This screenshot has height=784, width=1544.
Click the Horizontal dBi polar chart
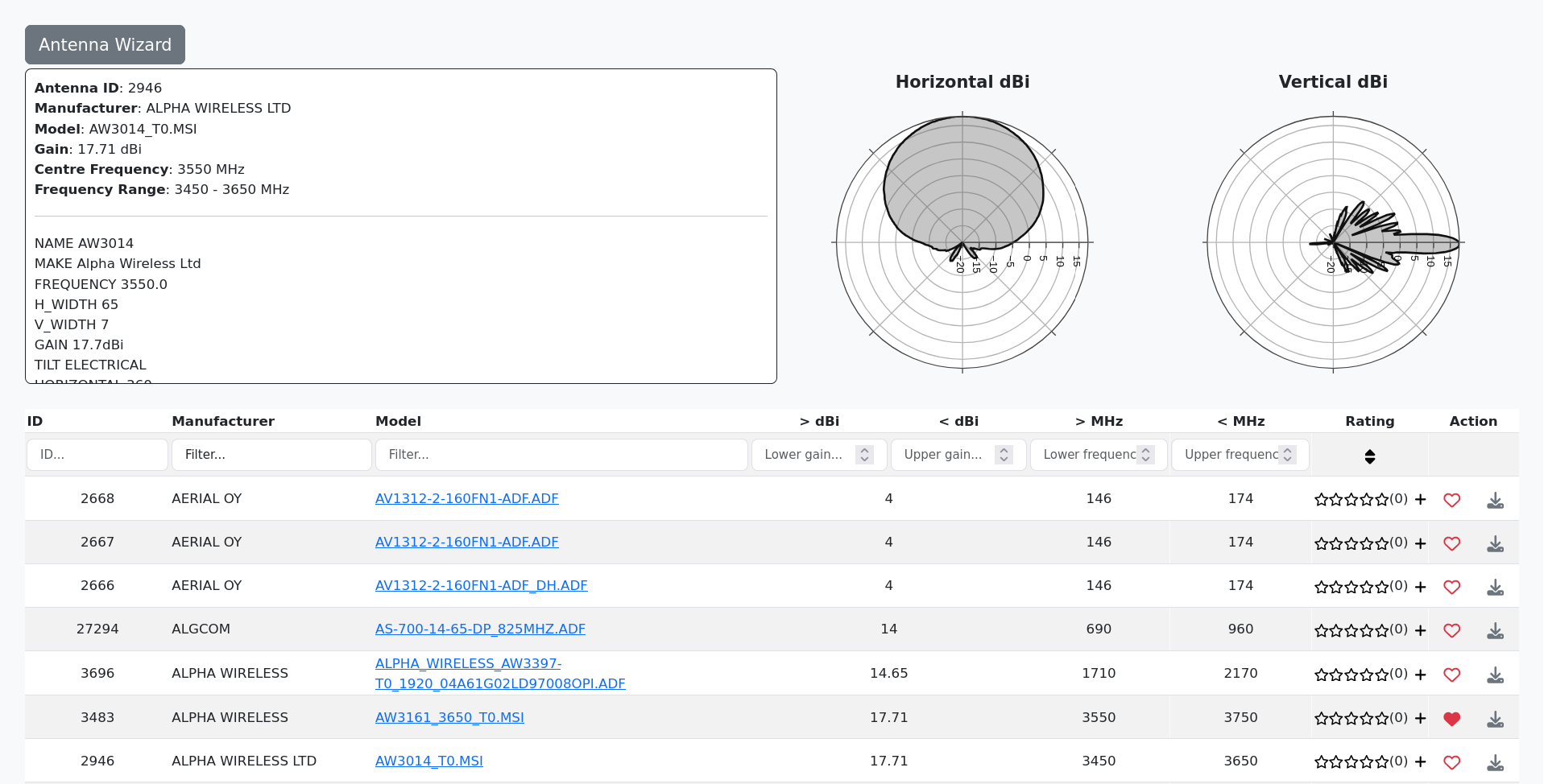(962, 242)
